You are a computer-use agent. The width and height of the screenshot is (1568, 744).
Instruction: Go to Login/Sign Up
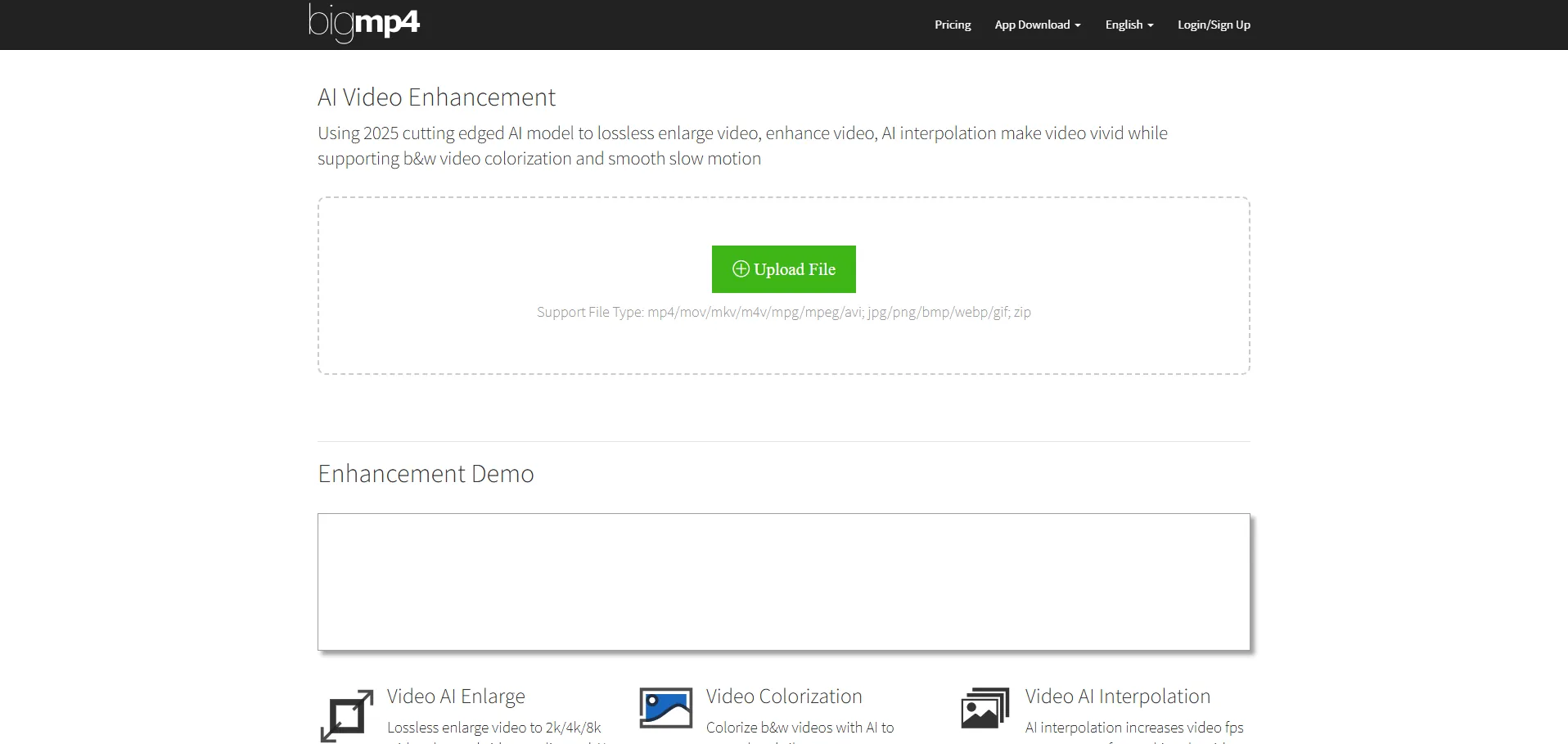(1213, 25)
